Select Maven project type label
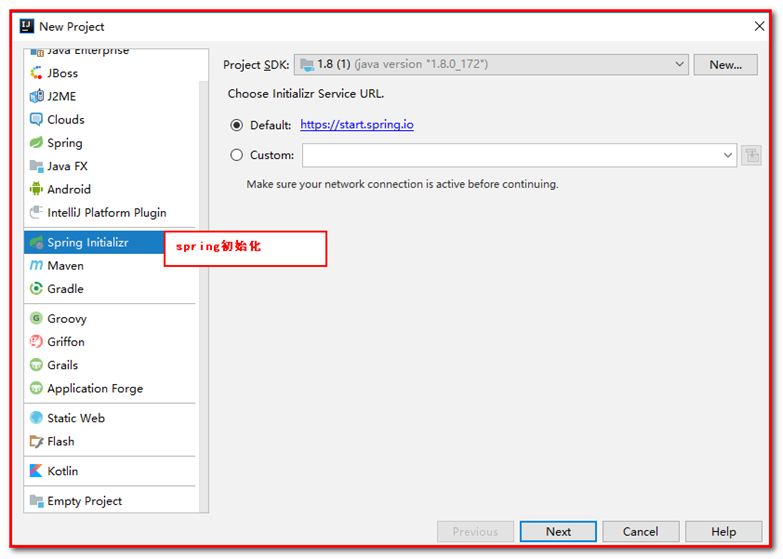Image resolution: width=783 pixels, height=559 pixels. coord(65,266)
